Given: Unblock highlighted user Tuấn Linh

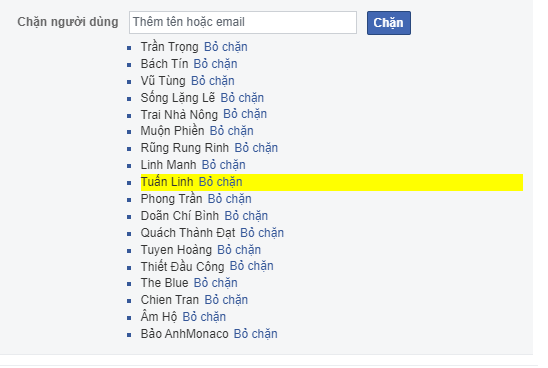Looking at the screenshot, I should pos(221,182).
